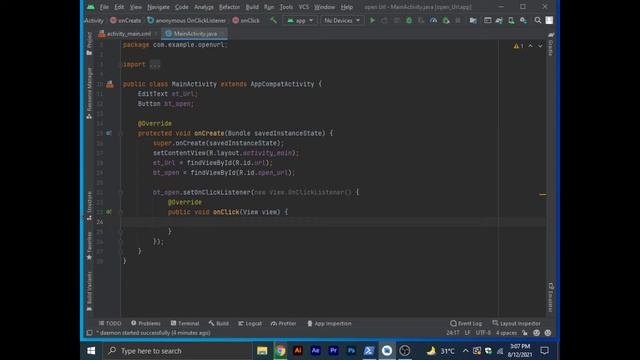Viewport: 640px width, 360px height.
Task: Click anonymous OnClickListener breadcrumb
Action: click(187, 20)
